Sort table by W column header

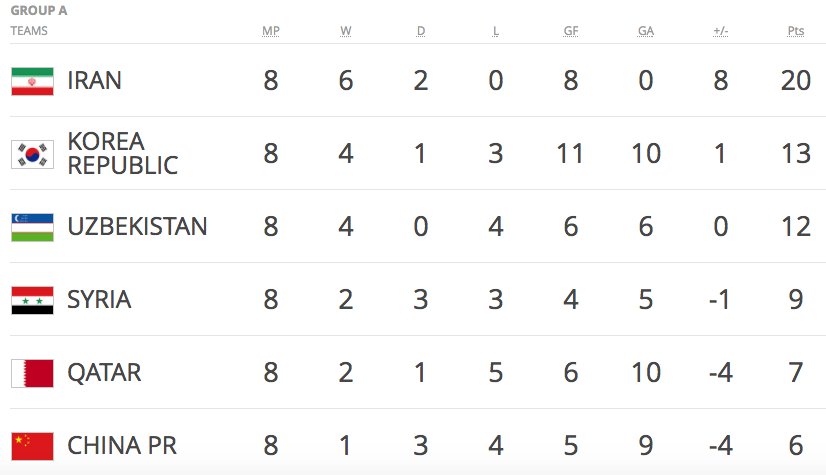(x=346, y=31)
